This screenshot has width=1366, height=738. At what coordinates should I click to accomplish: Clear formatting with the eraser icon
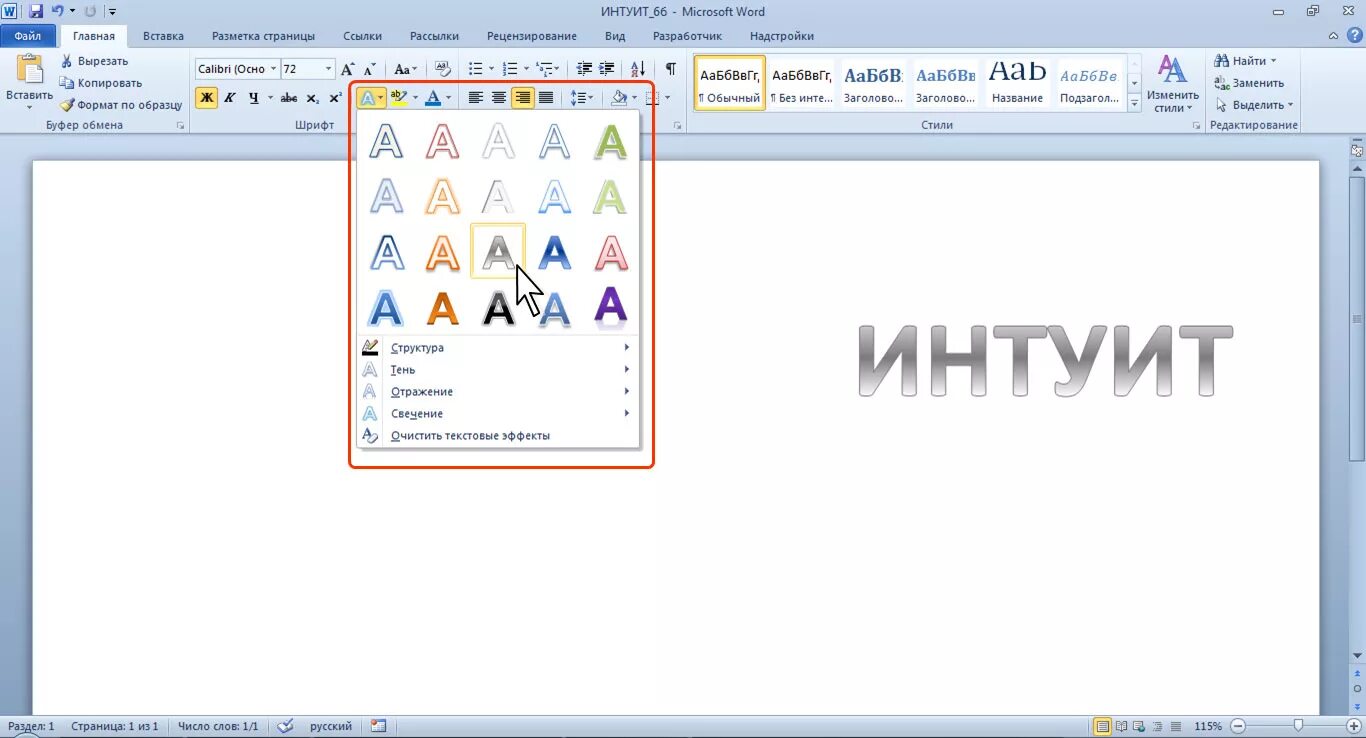pos(443,69)
